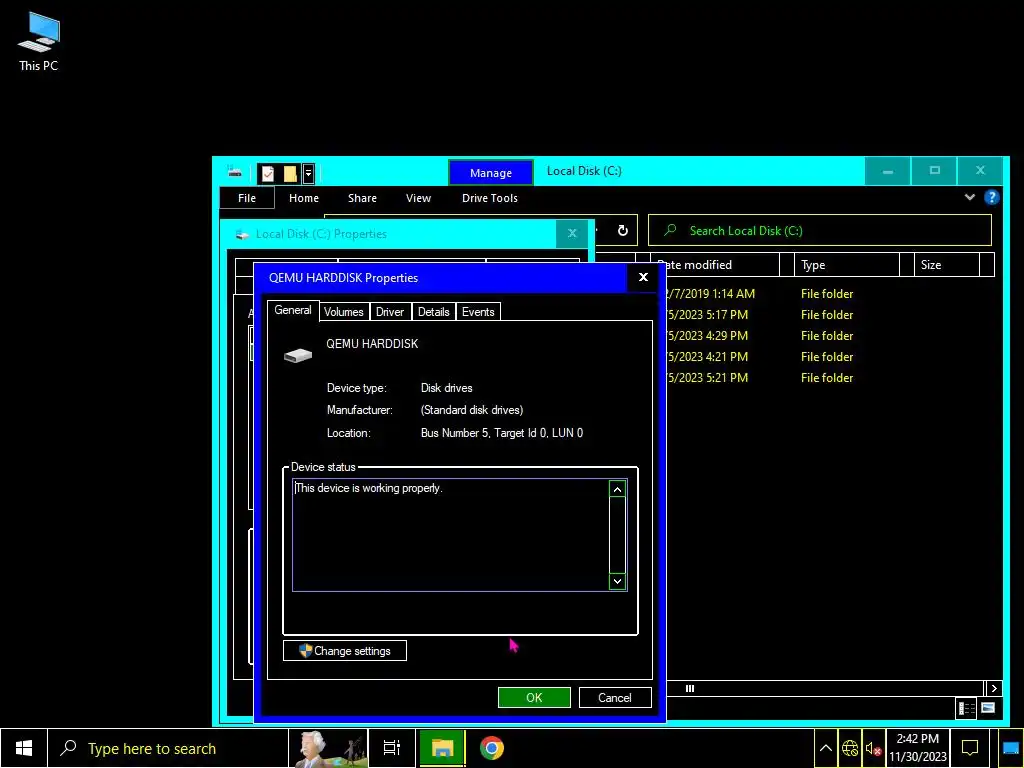This screenshot has height=768, width=1024.
Task: Open the File menu in Explorer
Action: pyautogui.click(x=247, y=198)
